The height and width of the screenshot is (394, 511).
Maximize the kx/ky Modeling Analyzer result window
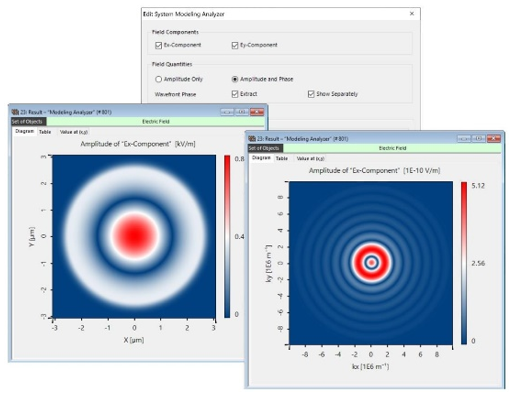pyautogui.click(x=479, y=138)
